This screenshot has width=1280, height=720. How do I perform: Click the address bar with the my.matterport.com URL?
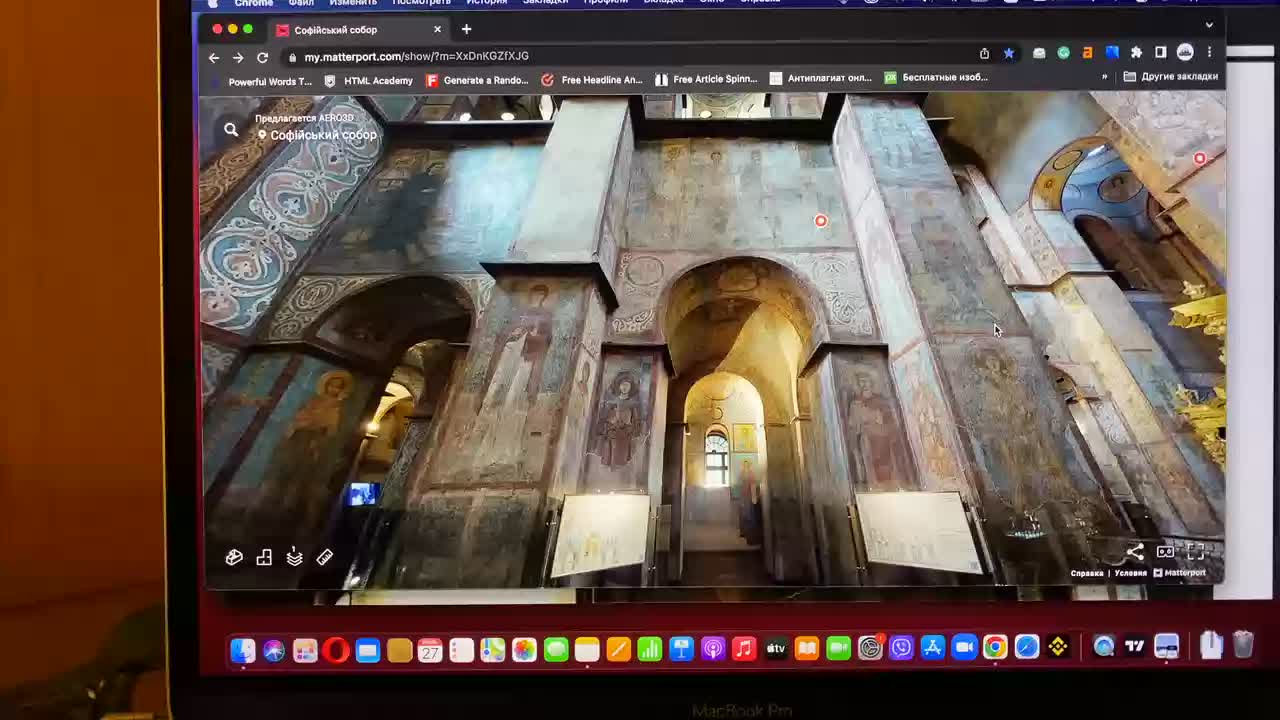(x=630, y=56)
